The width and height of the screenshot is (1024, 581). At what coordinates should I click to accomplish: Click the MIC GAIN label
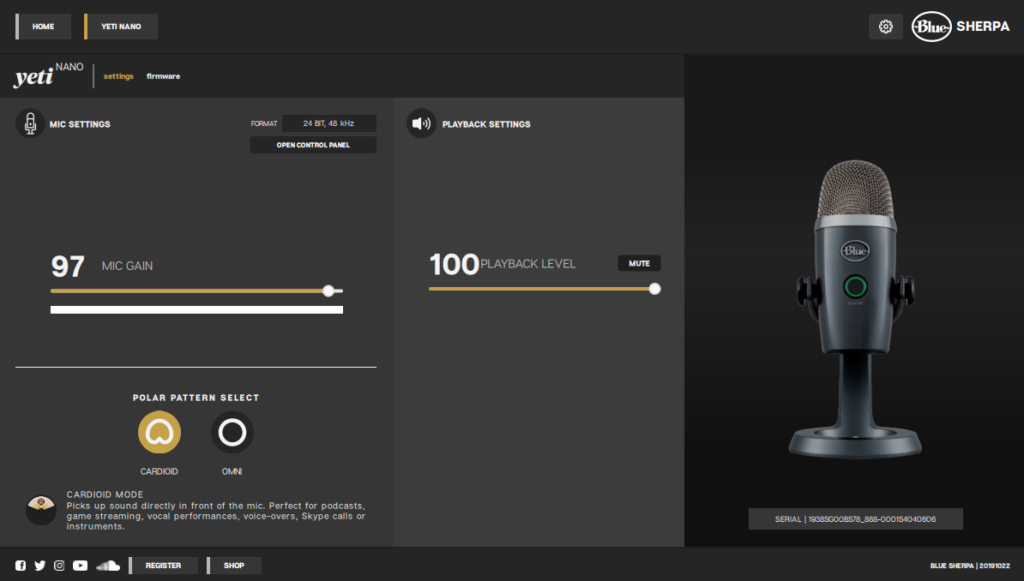pyautogui.click(x=127, y=266)
